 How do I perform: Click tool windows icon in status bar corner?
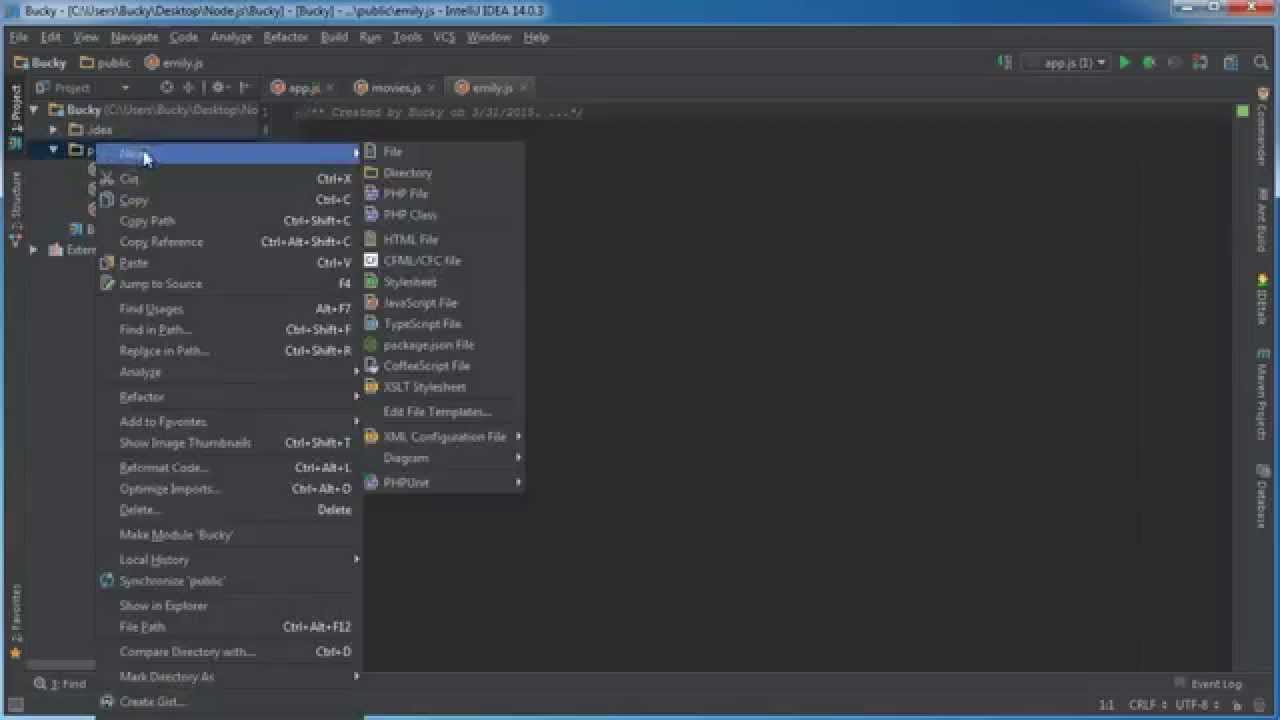point(14,705)
